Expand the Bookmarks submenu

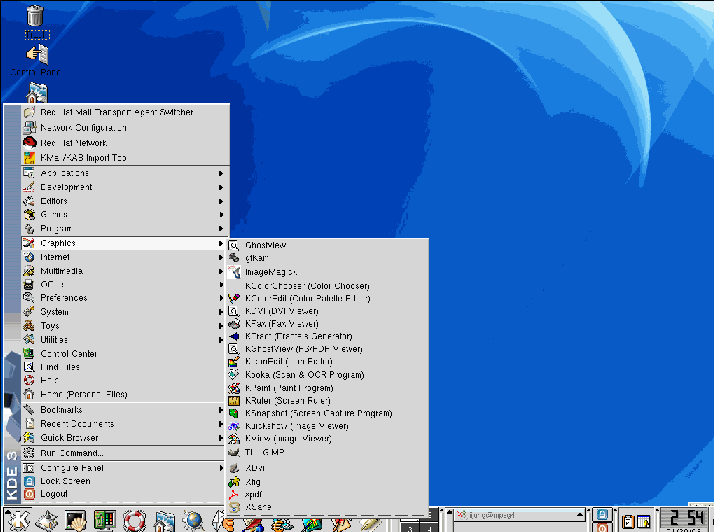tap(123, 410)
